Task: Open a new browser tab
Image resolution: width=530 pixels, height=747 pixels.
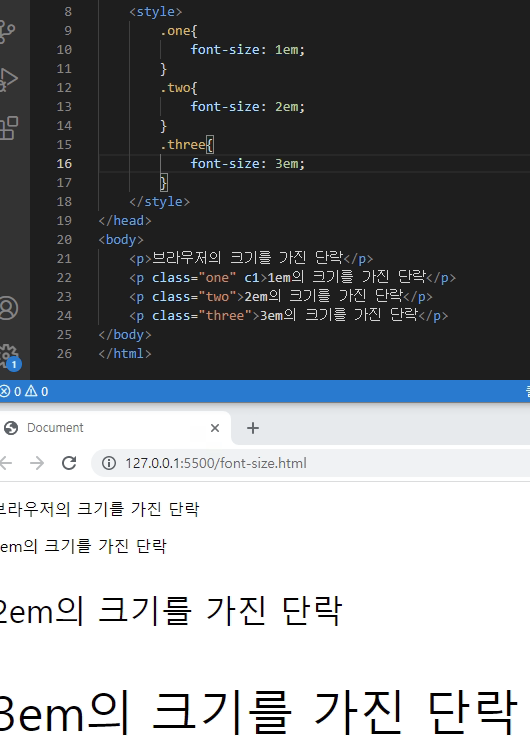Action: coord(253,428)
